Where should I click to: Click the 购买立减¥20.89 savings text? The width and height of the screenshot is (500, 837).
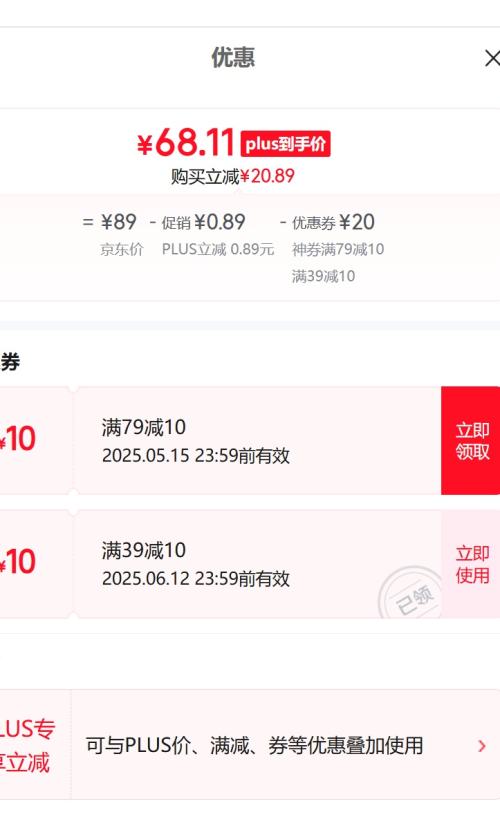(233, 176)
